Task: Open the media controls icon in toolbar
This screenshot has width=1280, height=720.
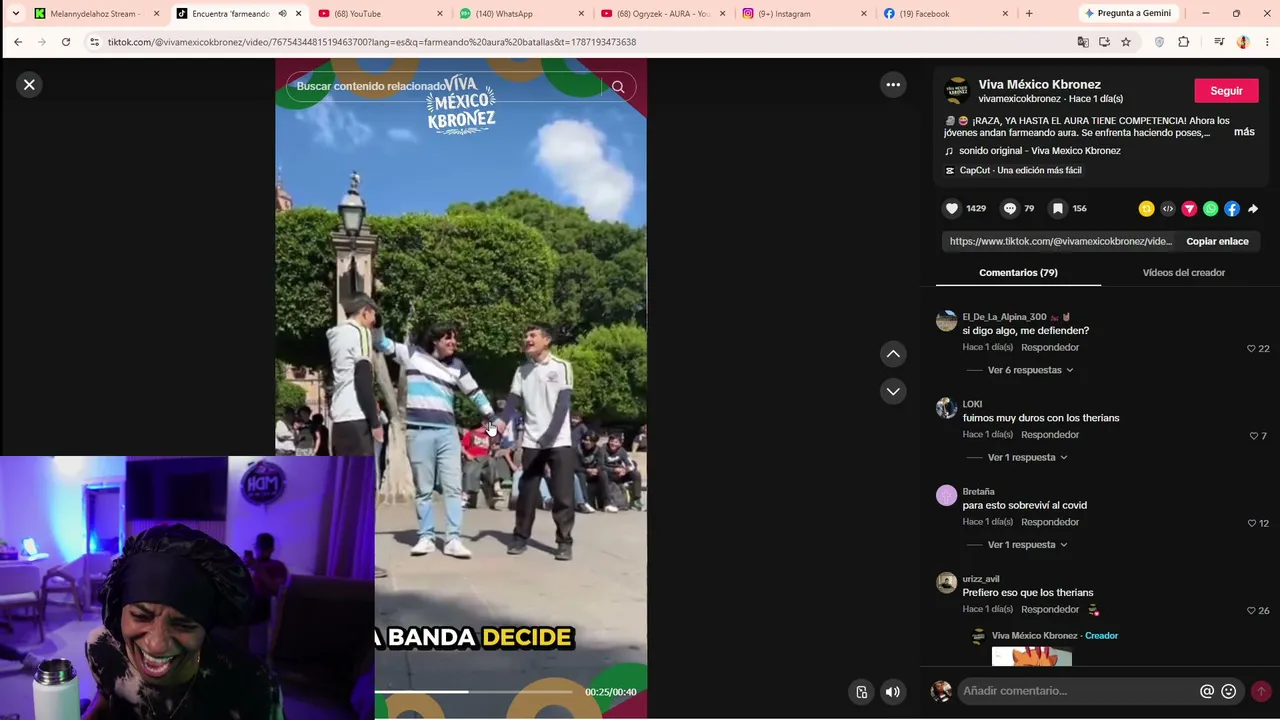Action: [1219, 42]
